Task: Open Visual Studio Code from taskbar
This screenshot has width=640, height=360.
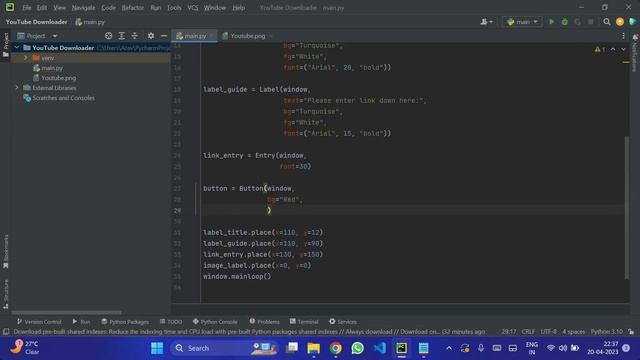Action: [x=380, y=348]
